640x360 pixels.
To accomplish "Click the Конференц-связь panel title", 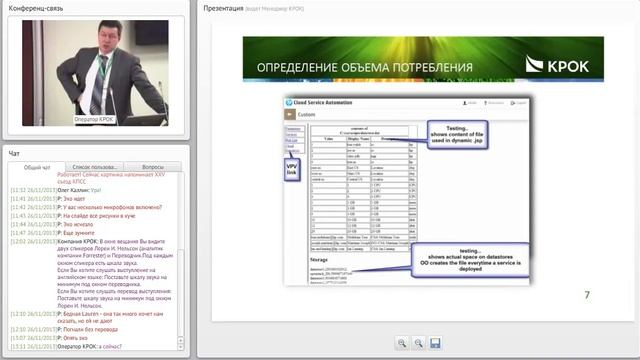I will (x=36, y=8).
